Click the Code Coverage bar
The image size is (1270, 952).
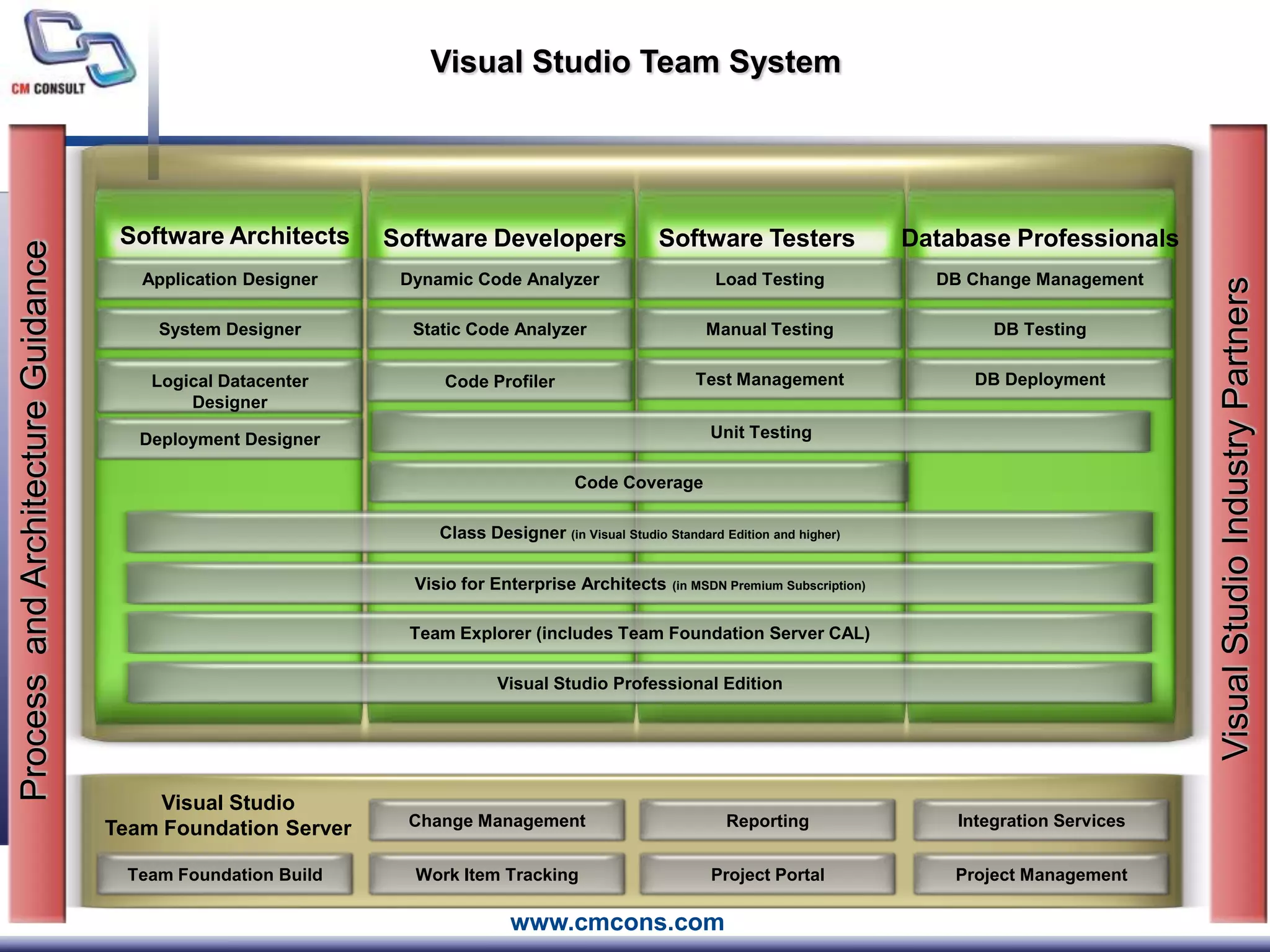(639, 483)
